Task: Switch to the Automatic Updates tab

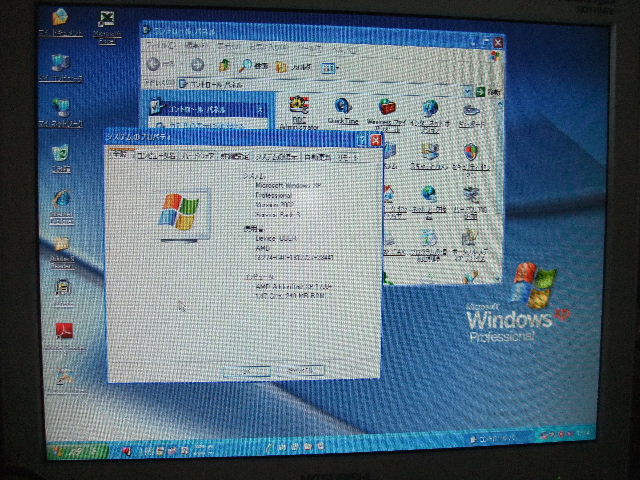Action: pyautogui.click(x=318, y=157)
